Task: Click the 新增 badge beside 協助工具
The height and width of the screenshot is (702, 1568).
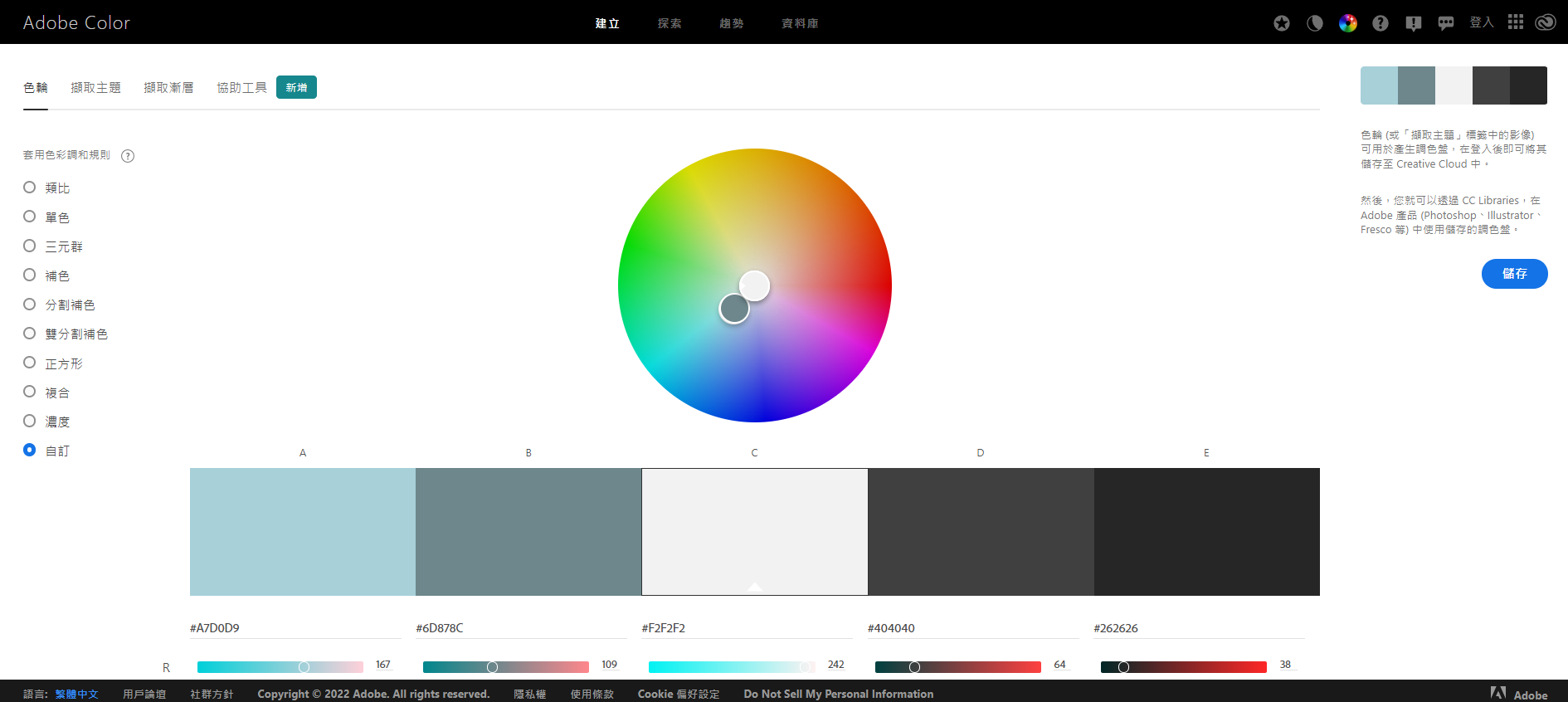Action: click(x=296, y=87)
